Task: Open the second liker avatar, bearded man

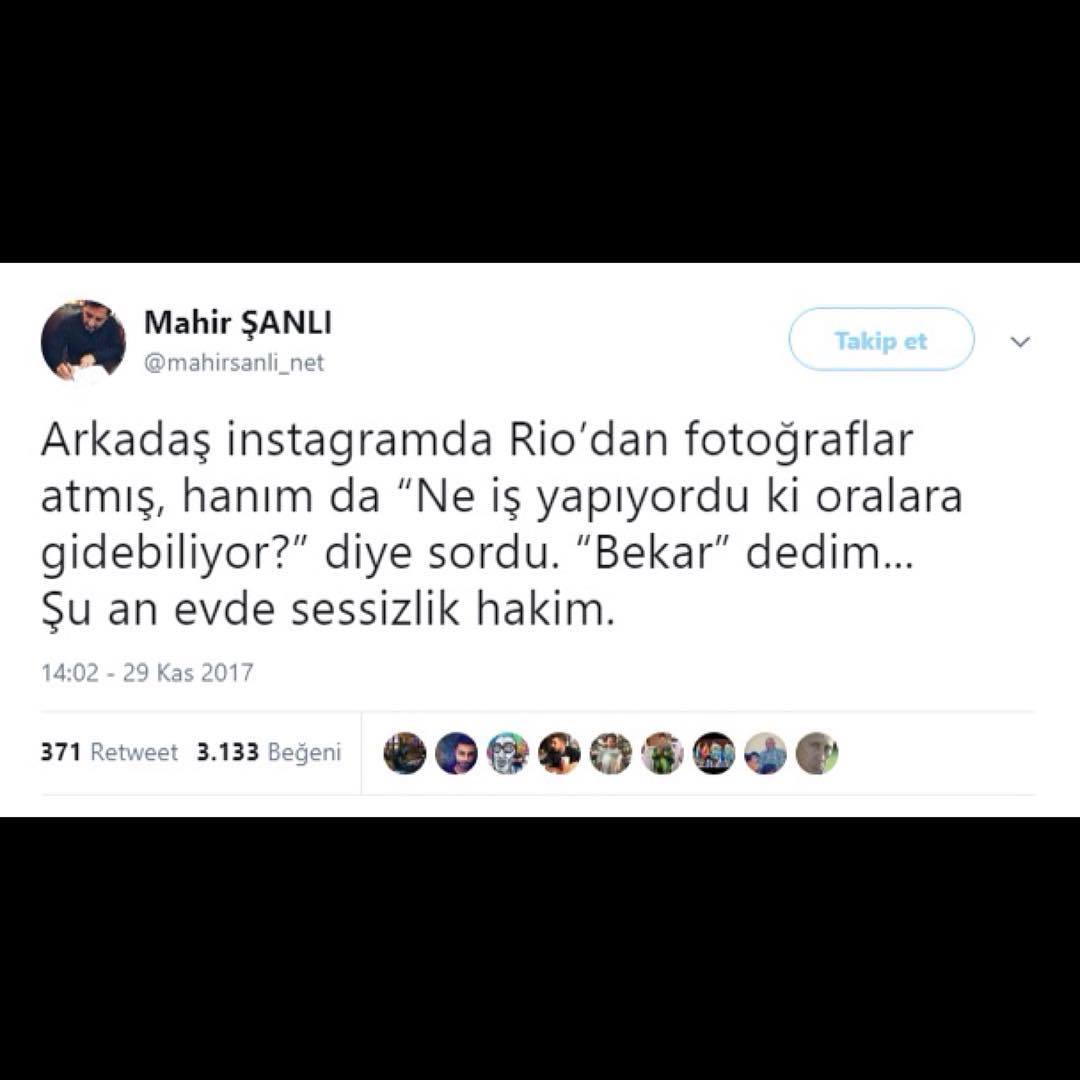Action: point(456,753)
